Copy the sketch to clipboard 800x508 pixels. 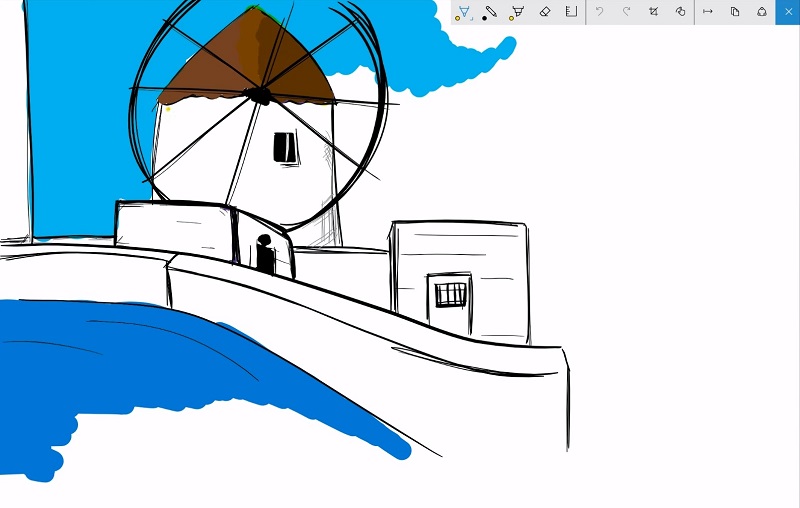pos(735,11)
